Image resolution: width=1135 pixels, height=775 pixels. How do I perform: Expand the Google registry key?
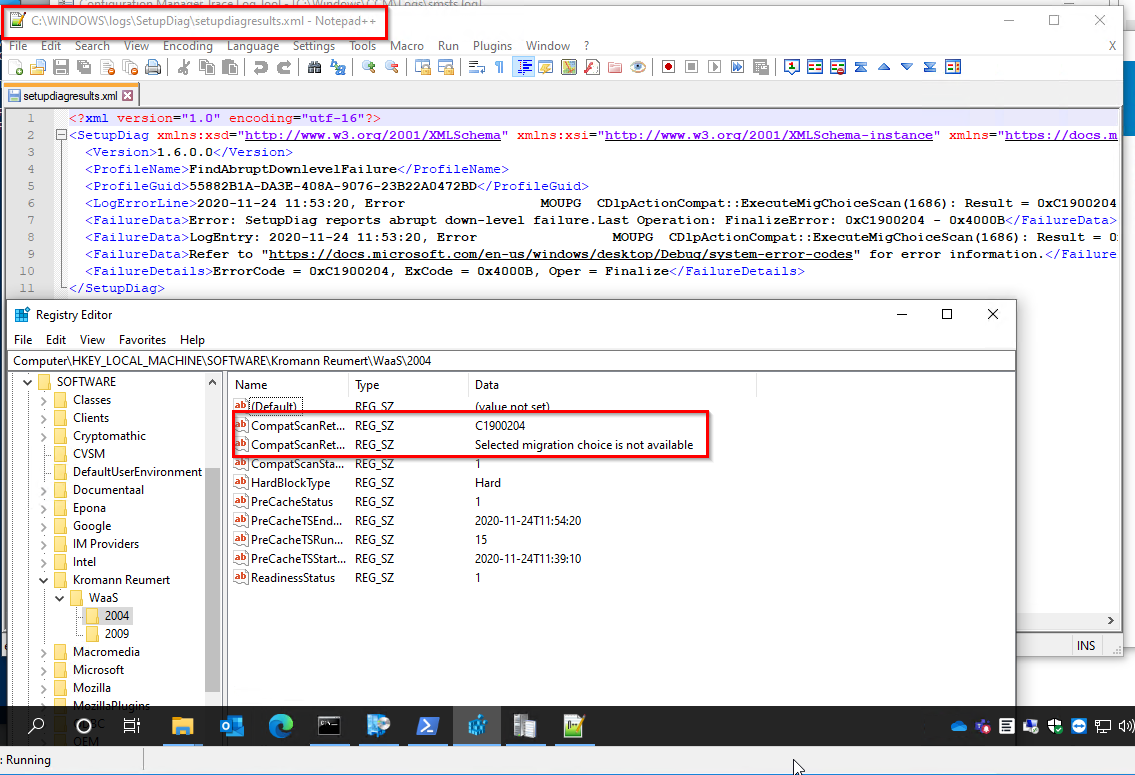[43, 526]
